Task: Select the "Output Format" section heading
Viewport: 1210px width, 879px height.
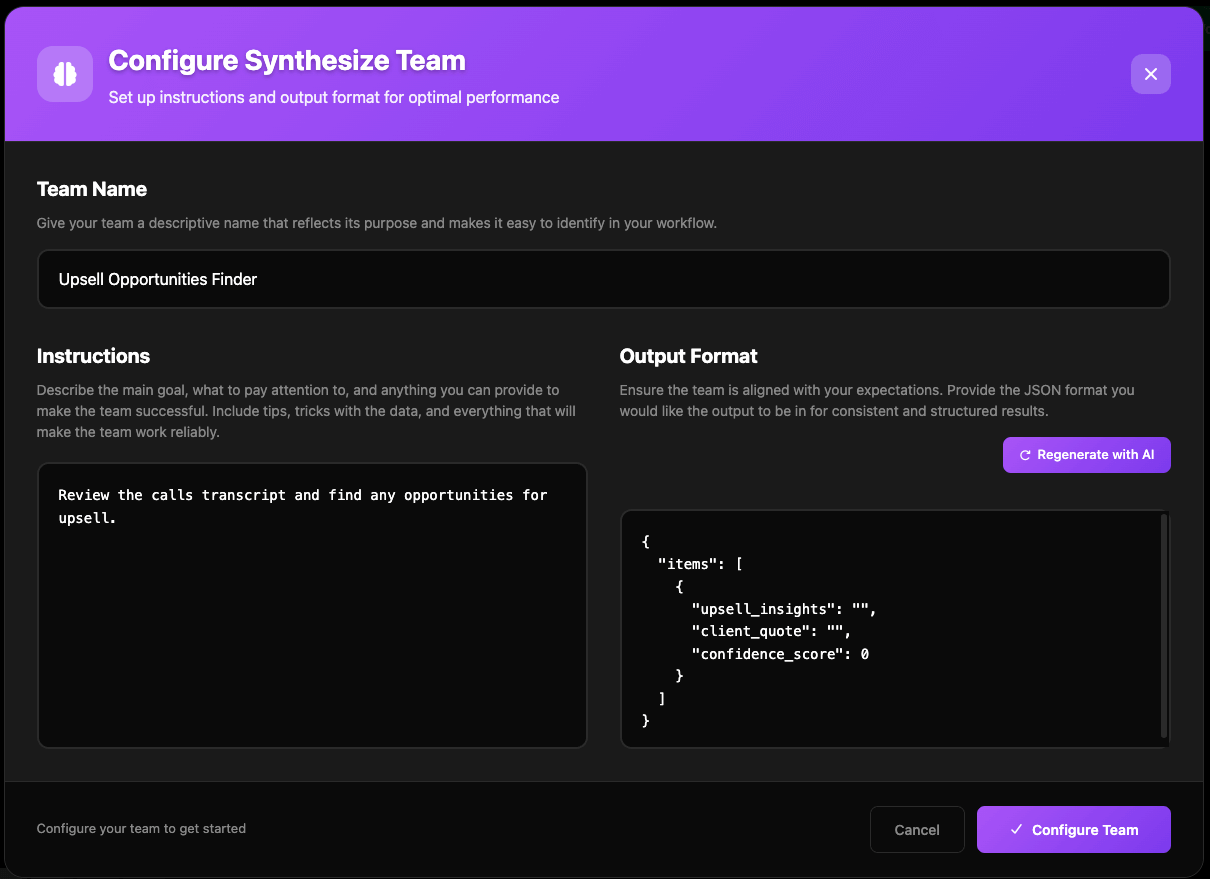Action: coord(688,356)
